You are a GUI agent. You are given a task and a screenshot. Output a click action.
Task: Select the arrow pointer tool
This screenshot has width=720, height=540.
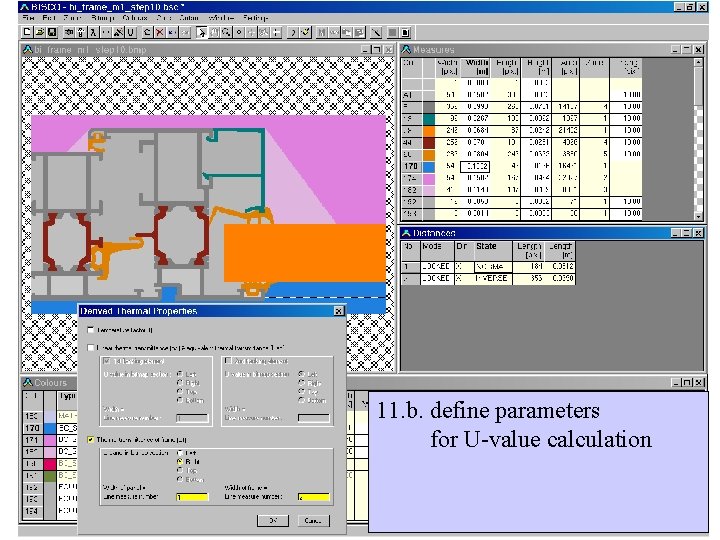[x=202, y=32]
